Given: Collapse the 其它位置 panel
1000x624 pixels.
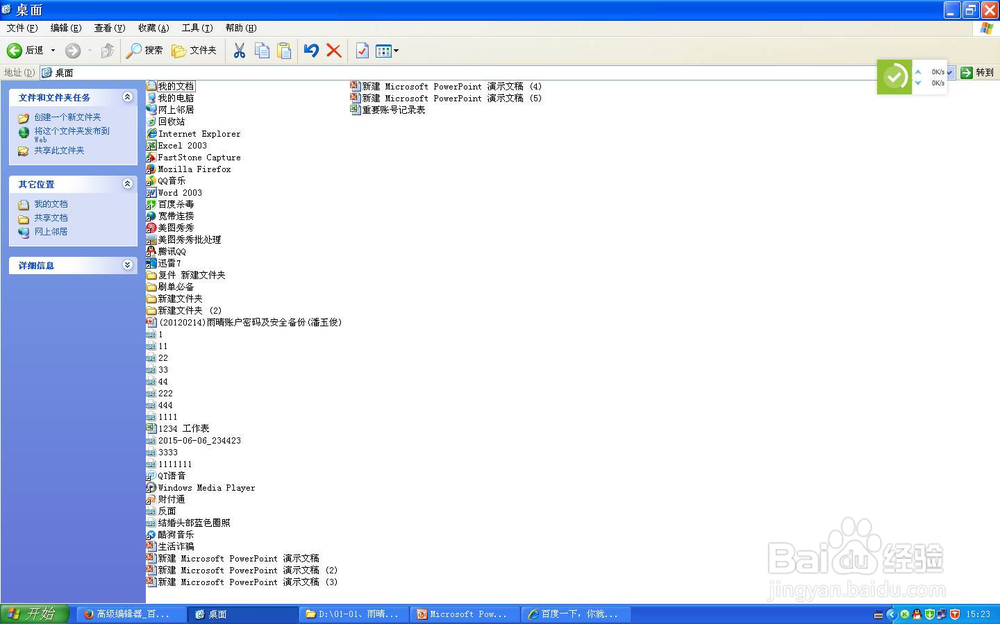Looking at the screenshot, I should [x=127, y=184].
